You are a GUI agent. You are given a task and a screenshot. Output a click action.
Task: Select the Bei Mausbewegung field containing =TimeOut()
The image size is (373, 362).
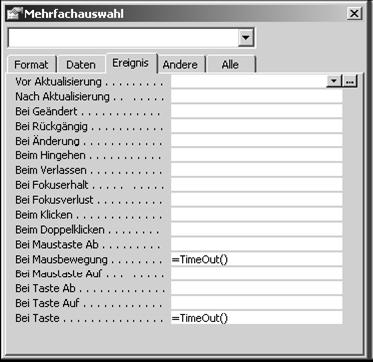[x=257, y=259]
